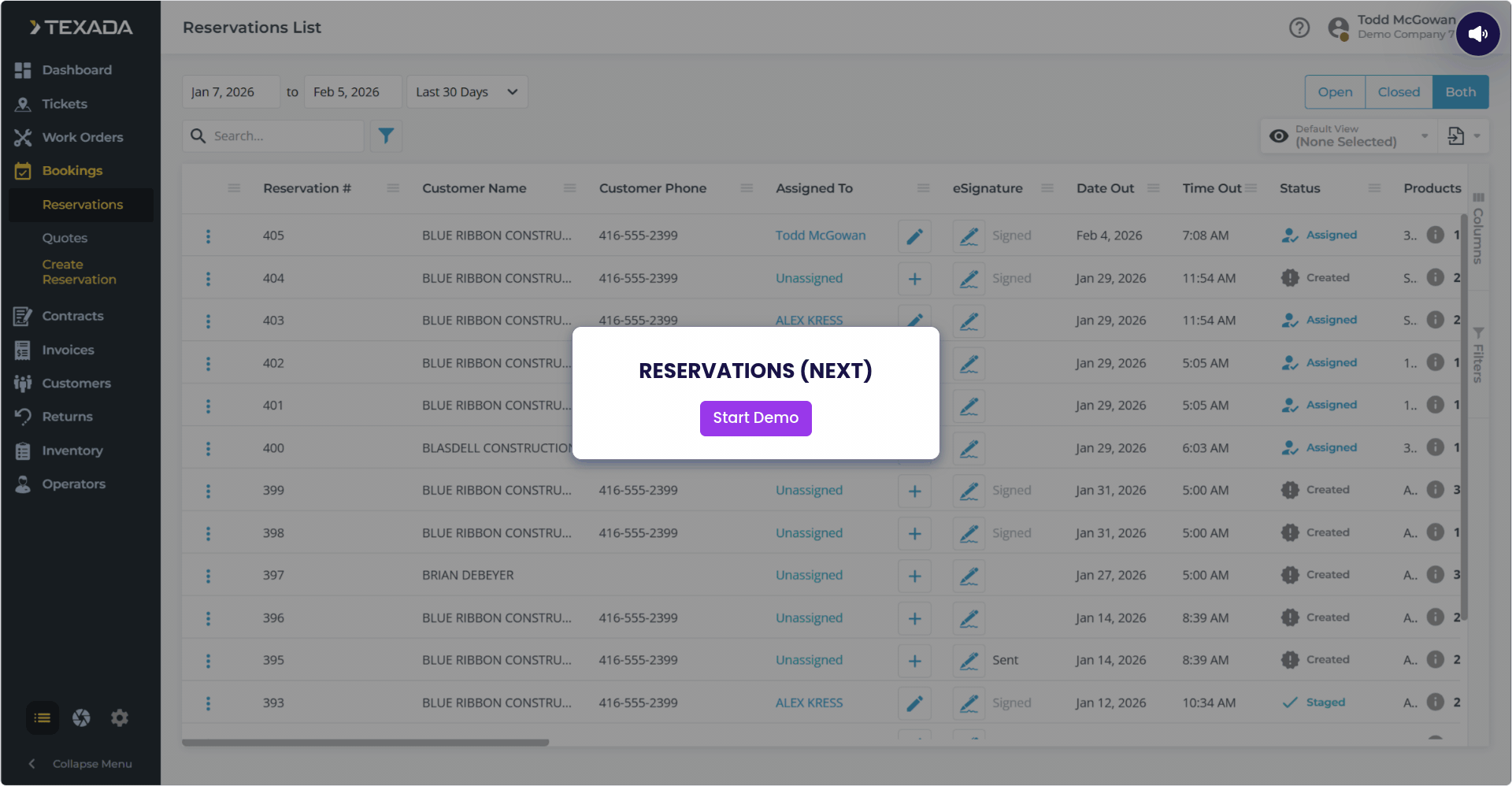Click the aperture icon at sidebar bottom

click(81, 717)
